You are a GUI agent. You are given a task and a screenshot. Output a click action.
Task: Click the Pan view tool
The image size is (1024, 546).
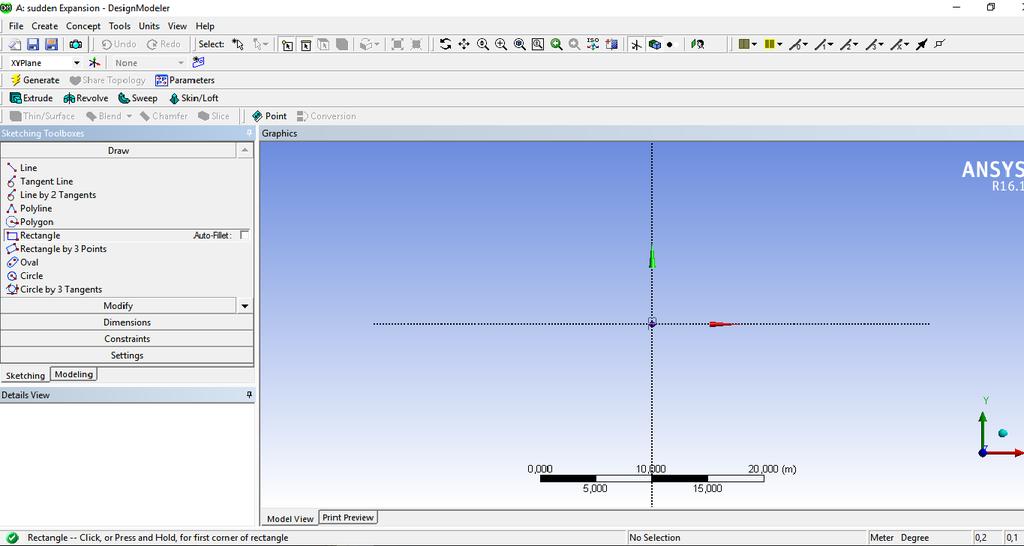[464, 44]
